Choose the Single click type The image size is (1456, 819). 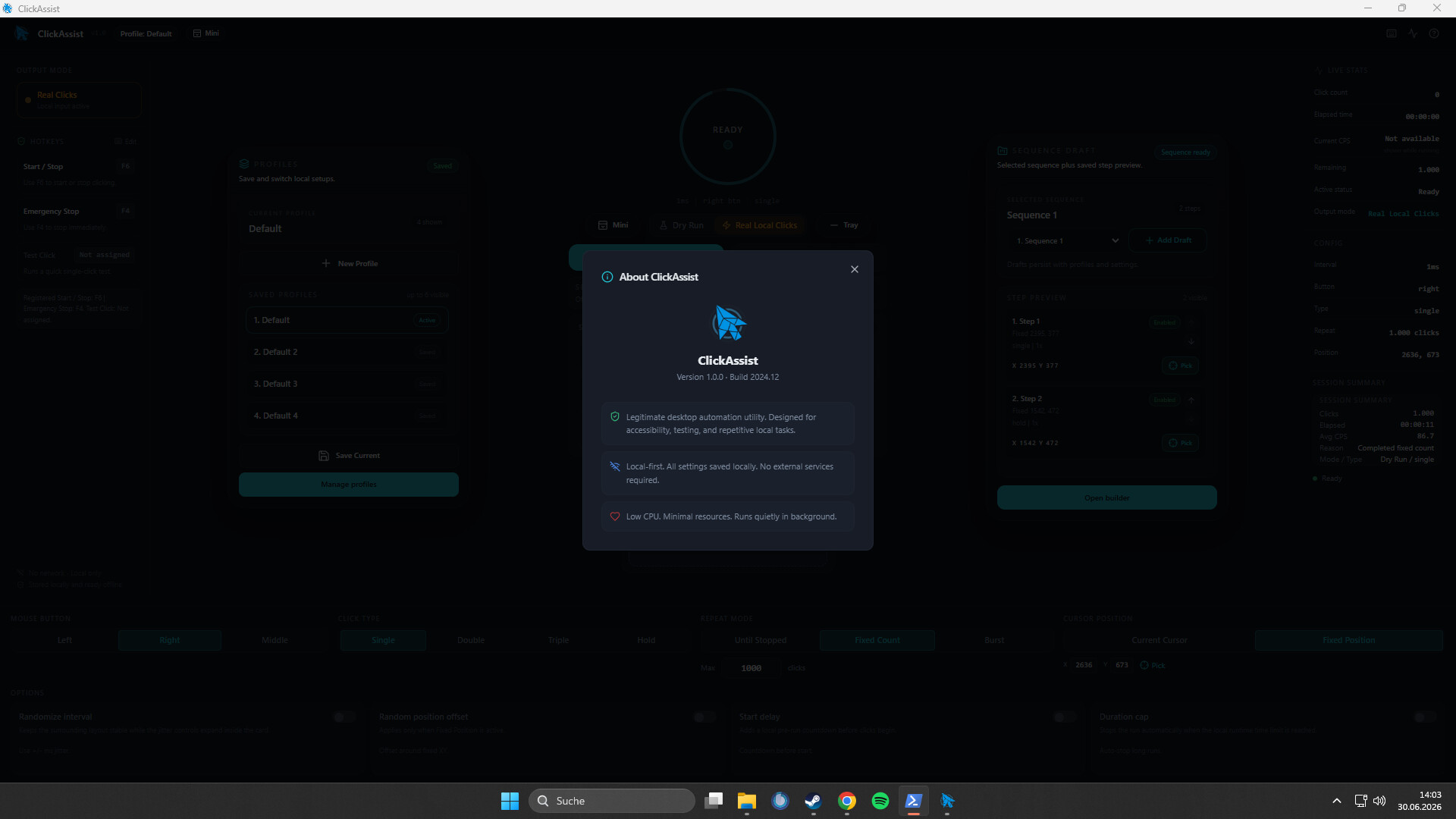383,640
